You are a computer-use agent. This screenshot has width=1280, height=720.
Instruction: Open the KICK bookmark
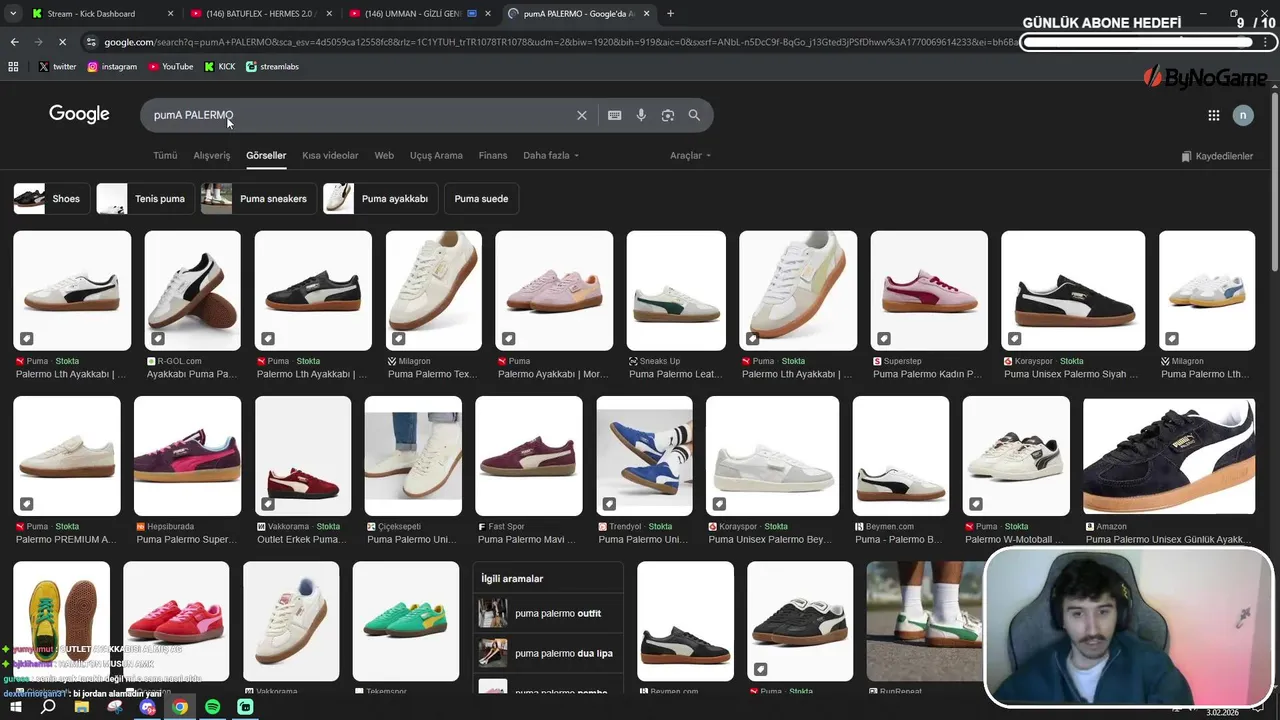coord(220,66)
